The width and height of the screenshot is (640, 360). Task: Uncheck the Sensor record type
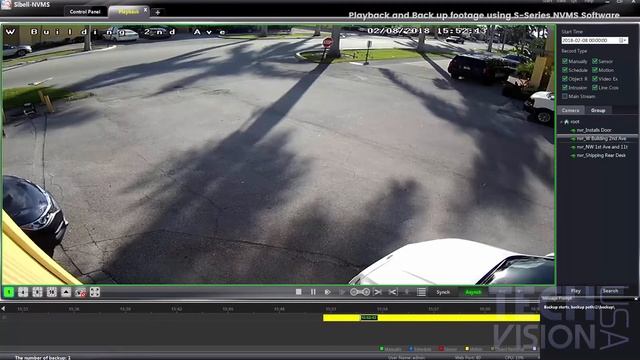click(x=595, y=61)
